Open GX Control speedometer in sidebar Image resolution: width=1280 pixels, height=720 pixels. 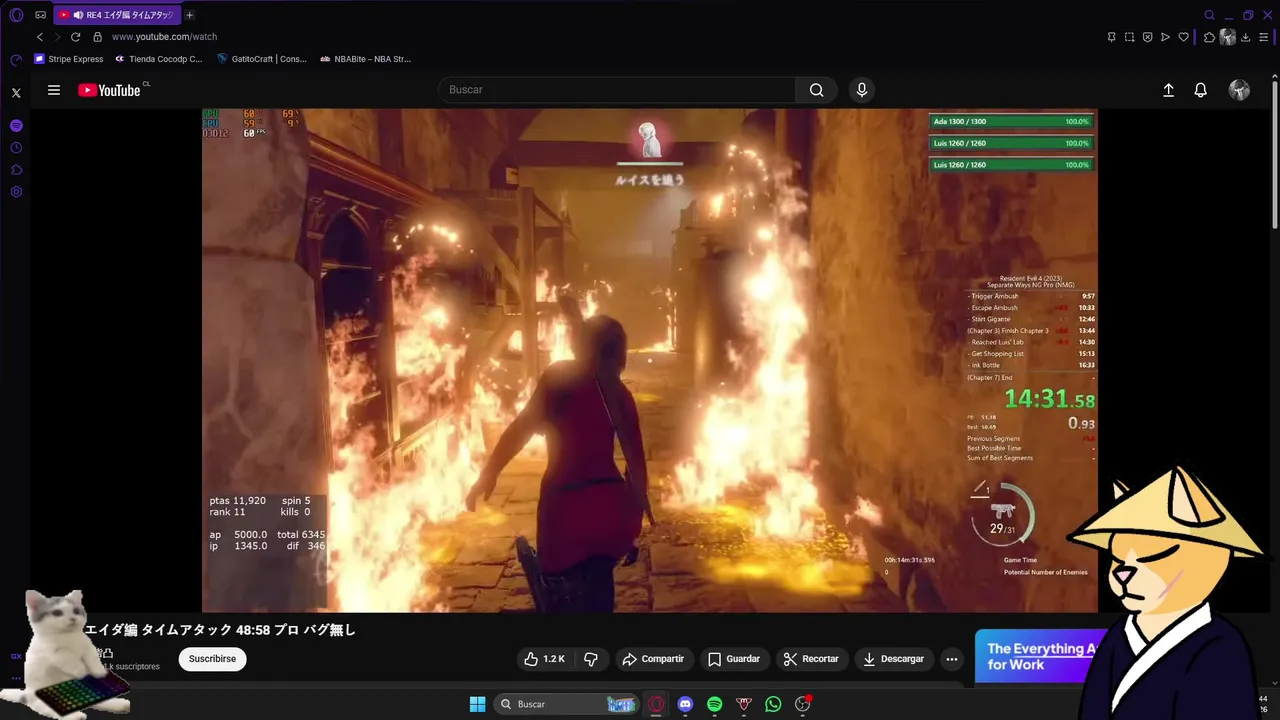click(16, 60)
